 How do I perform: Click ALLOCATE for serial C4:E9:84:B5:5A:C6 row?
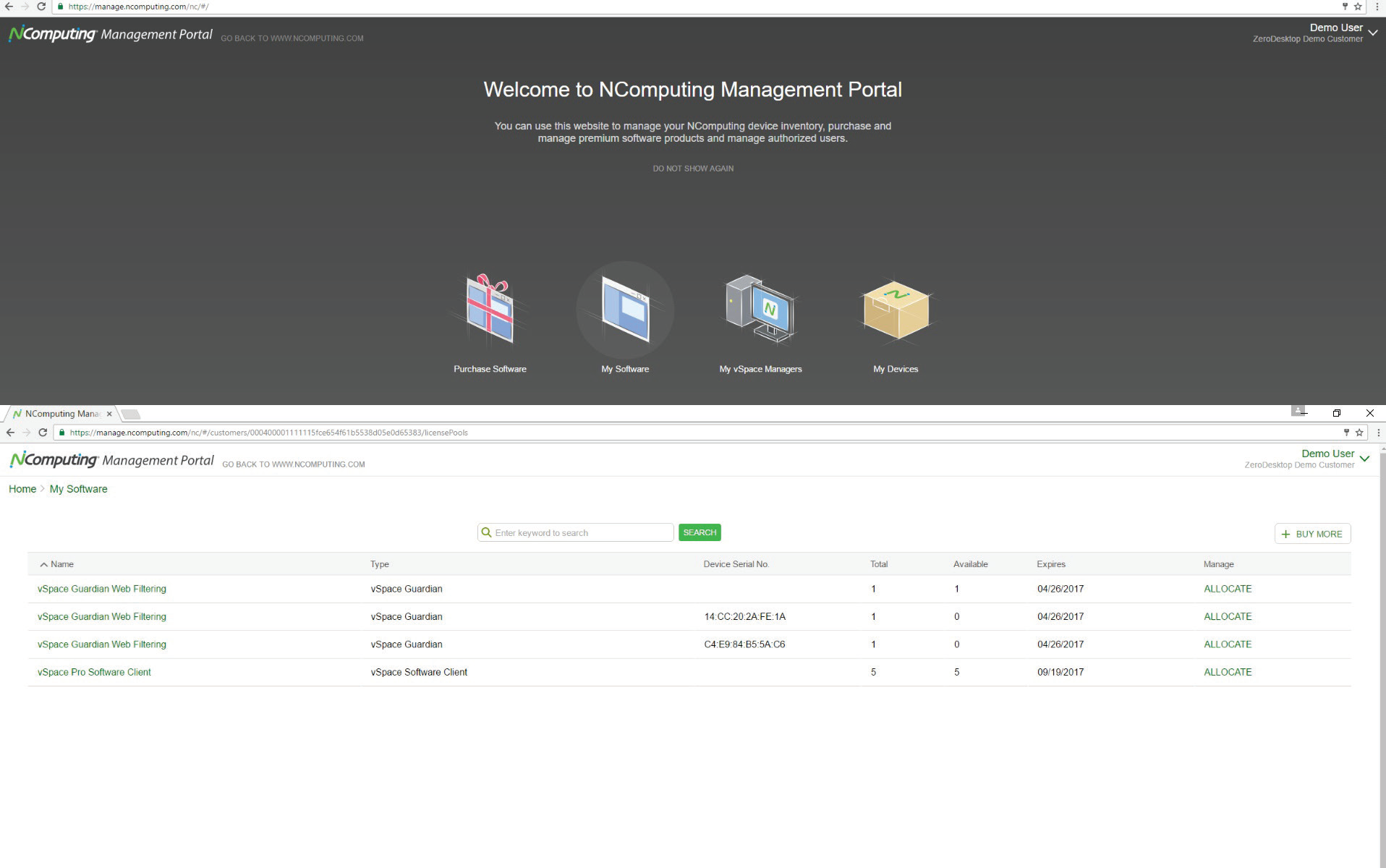pyautogui.click(x=1228, y=644)
